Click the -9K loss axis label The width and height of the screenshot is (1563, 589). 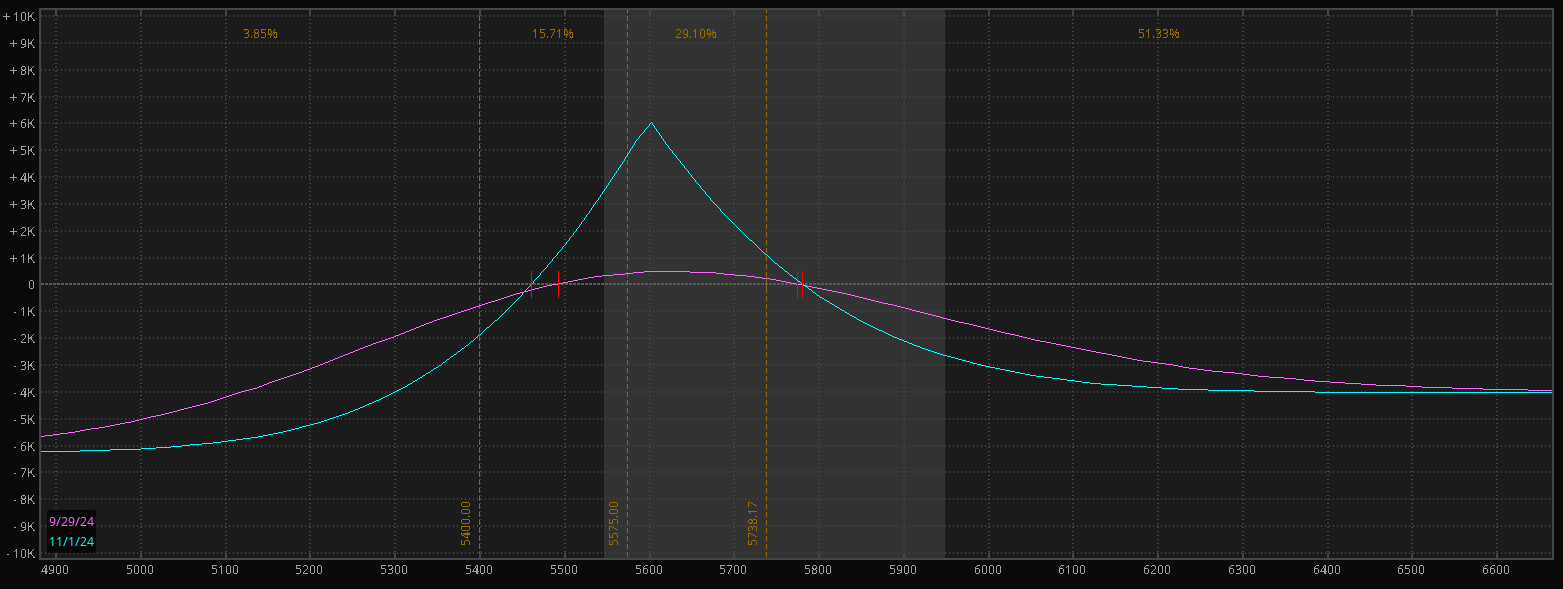coord(24,525)
